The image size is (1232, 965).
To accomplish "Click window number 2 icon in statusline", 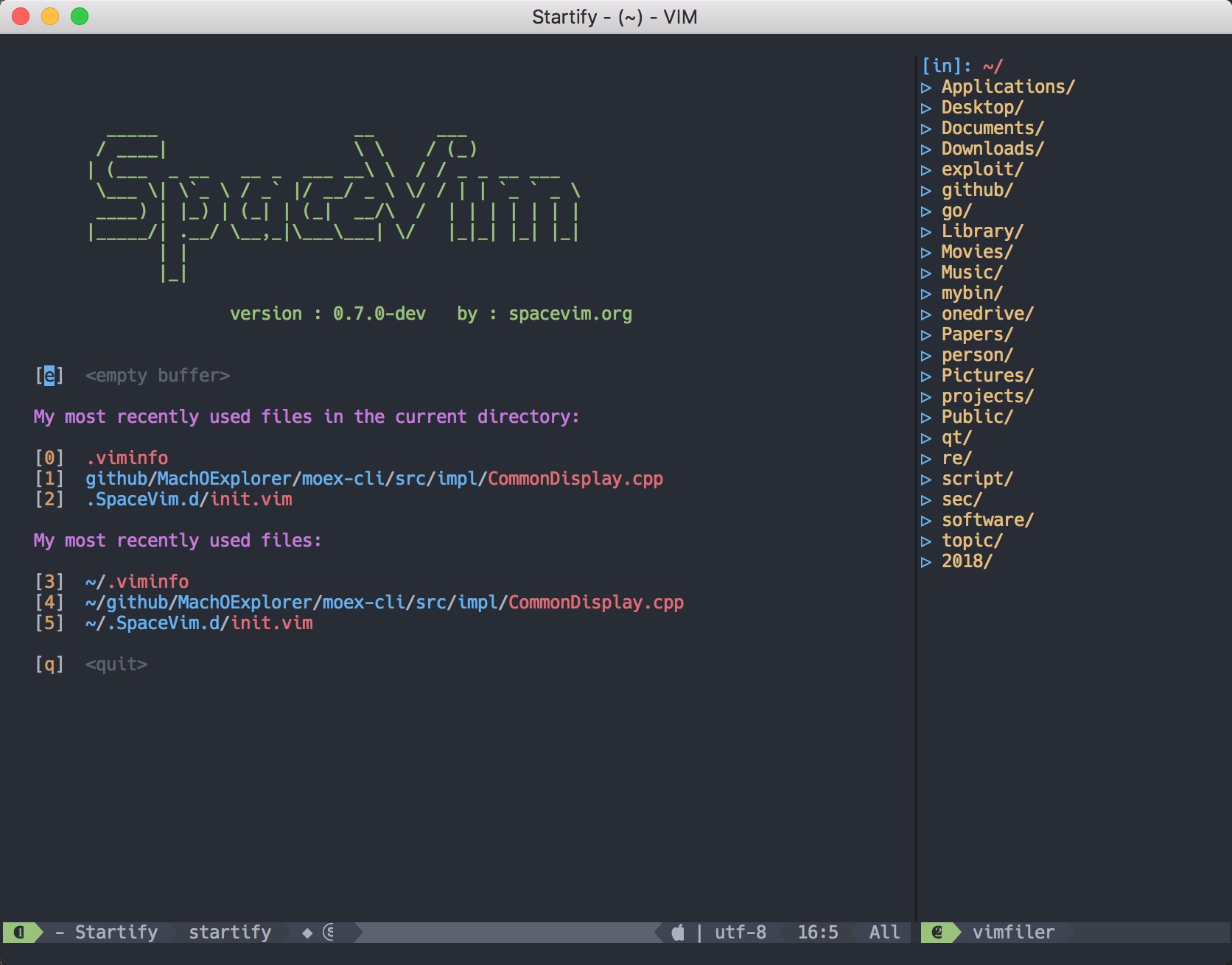I will tap(937, 933).
